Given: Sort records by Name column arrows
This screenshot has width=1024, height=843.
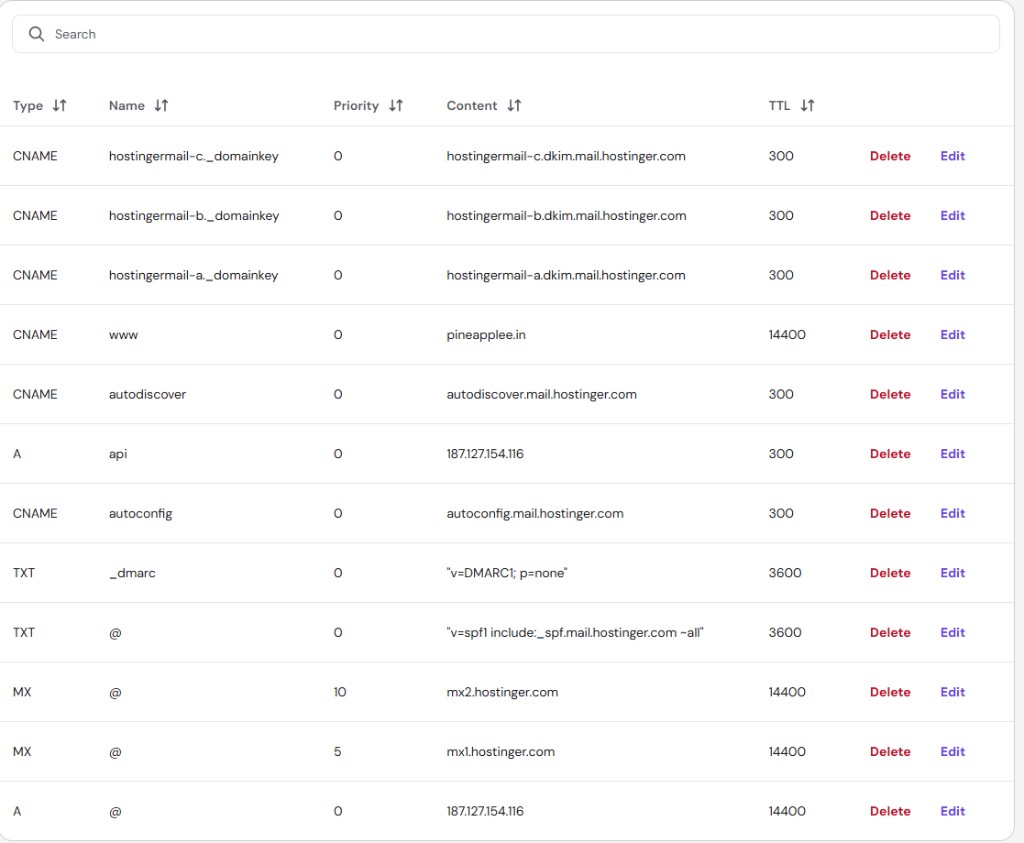Looking at the screenshot, I should click(161, 105).
